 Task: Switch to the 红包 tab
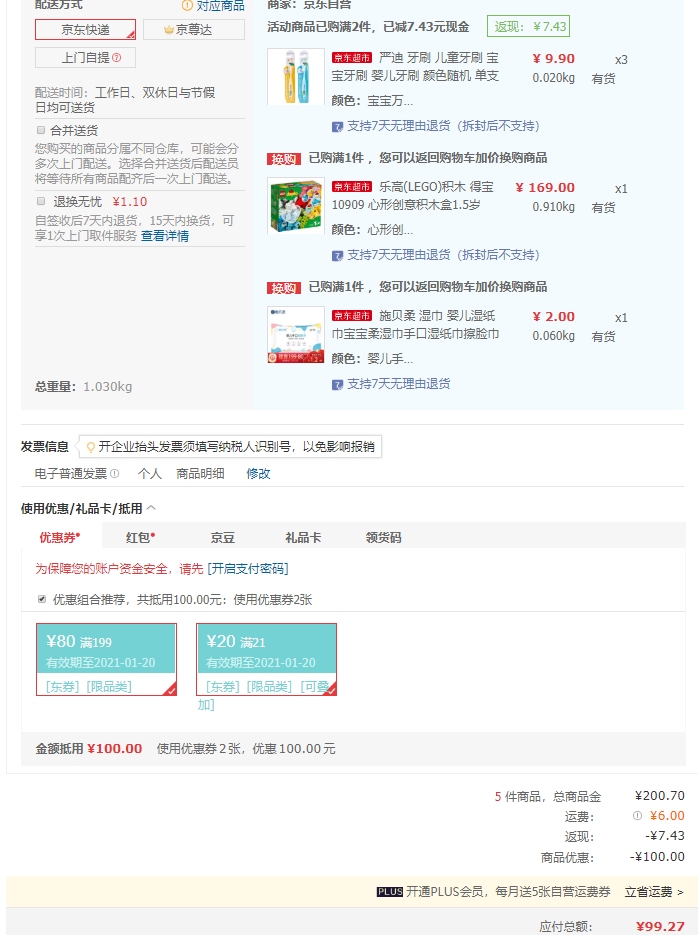(141, 537)
